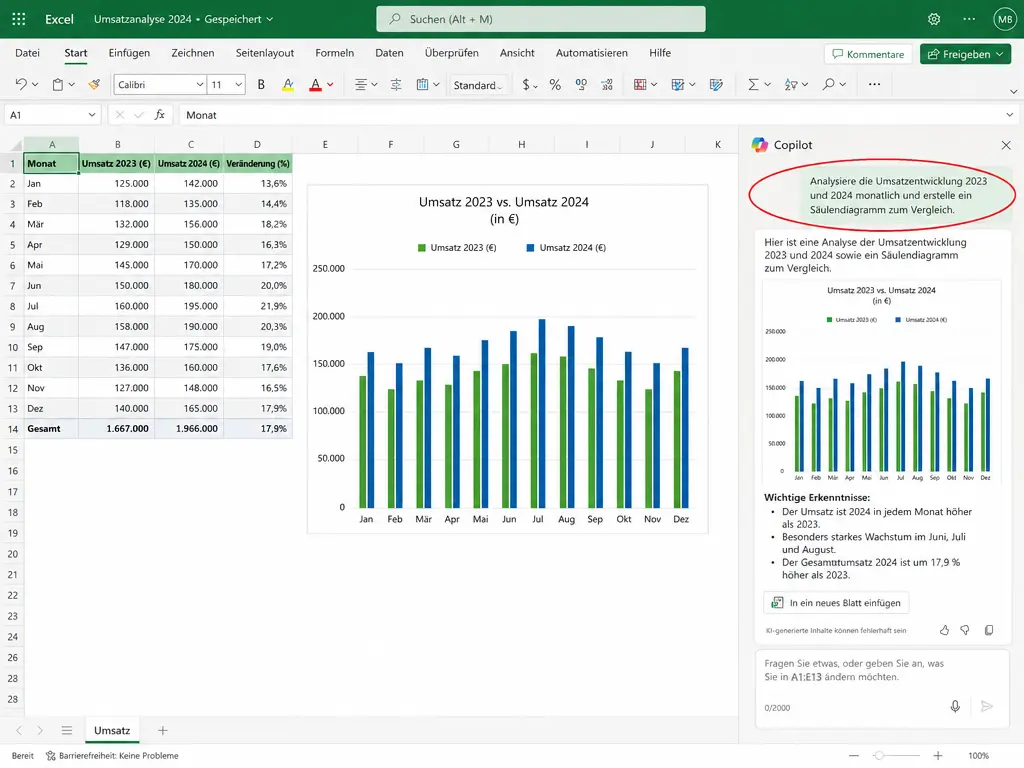Open the Standard number format dropdown
The height and width of the screenshot is (768, 1024).
pos(477,85)
